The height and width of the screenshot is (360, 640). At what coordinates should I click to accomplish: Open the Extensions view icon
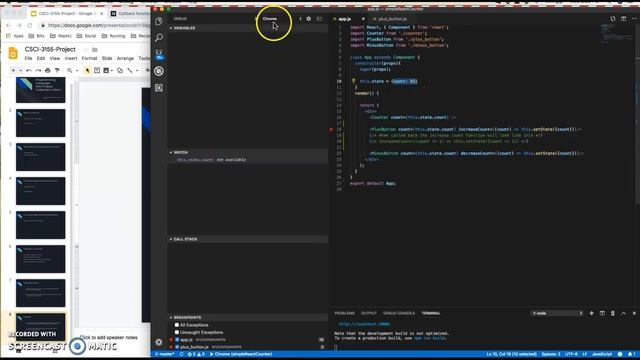coord(159,88)
